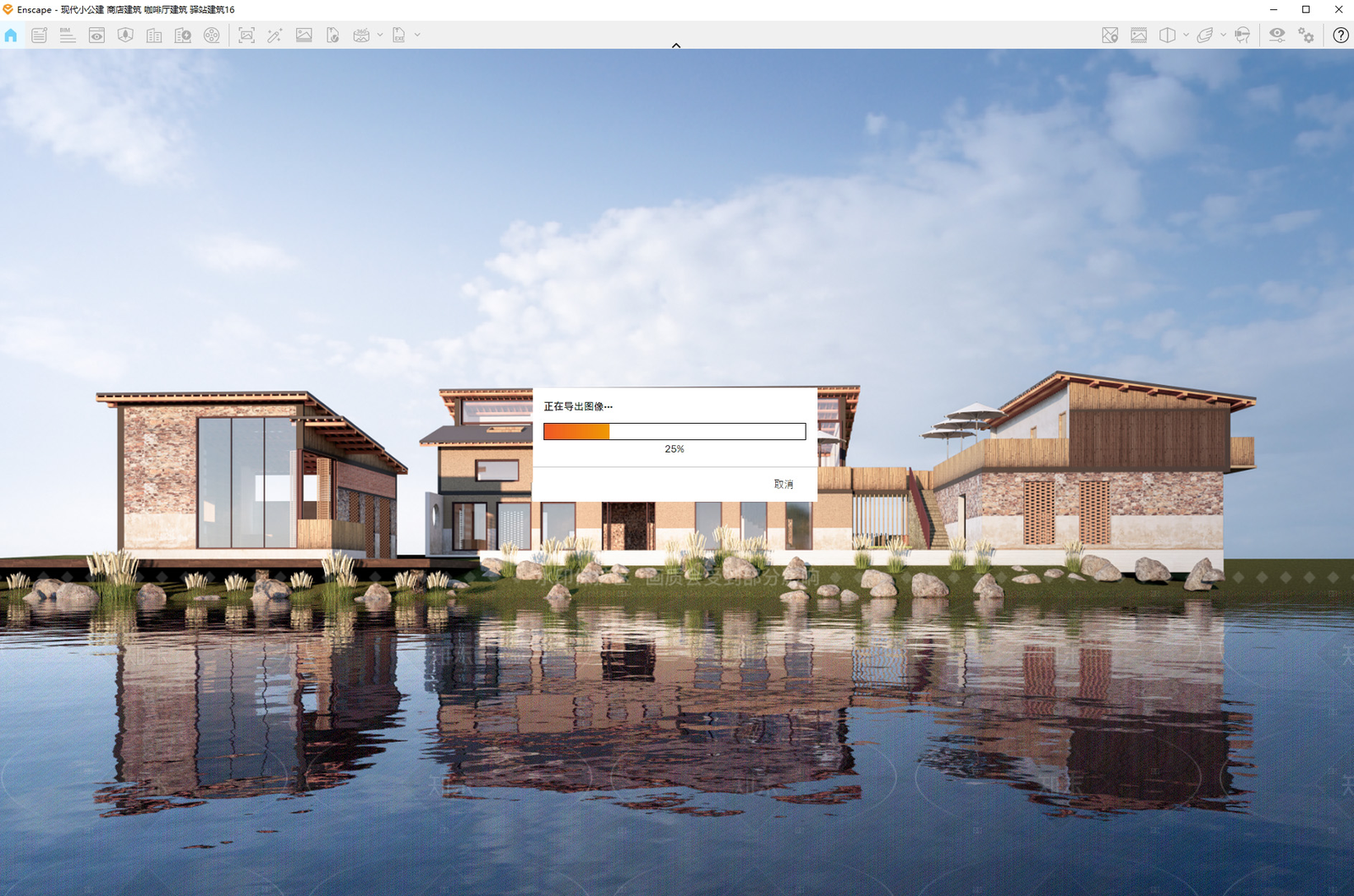Open the video editor film reel icon
This screenshot has height=896, width=1354.
[212, 36]
